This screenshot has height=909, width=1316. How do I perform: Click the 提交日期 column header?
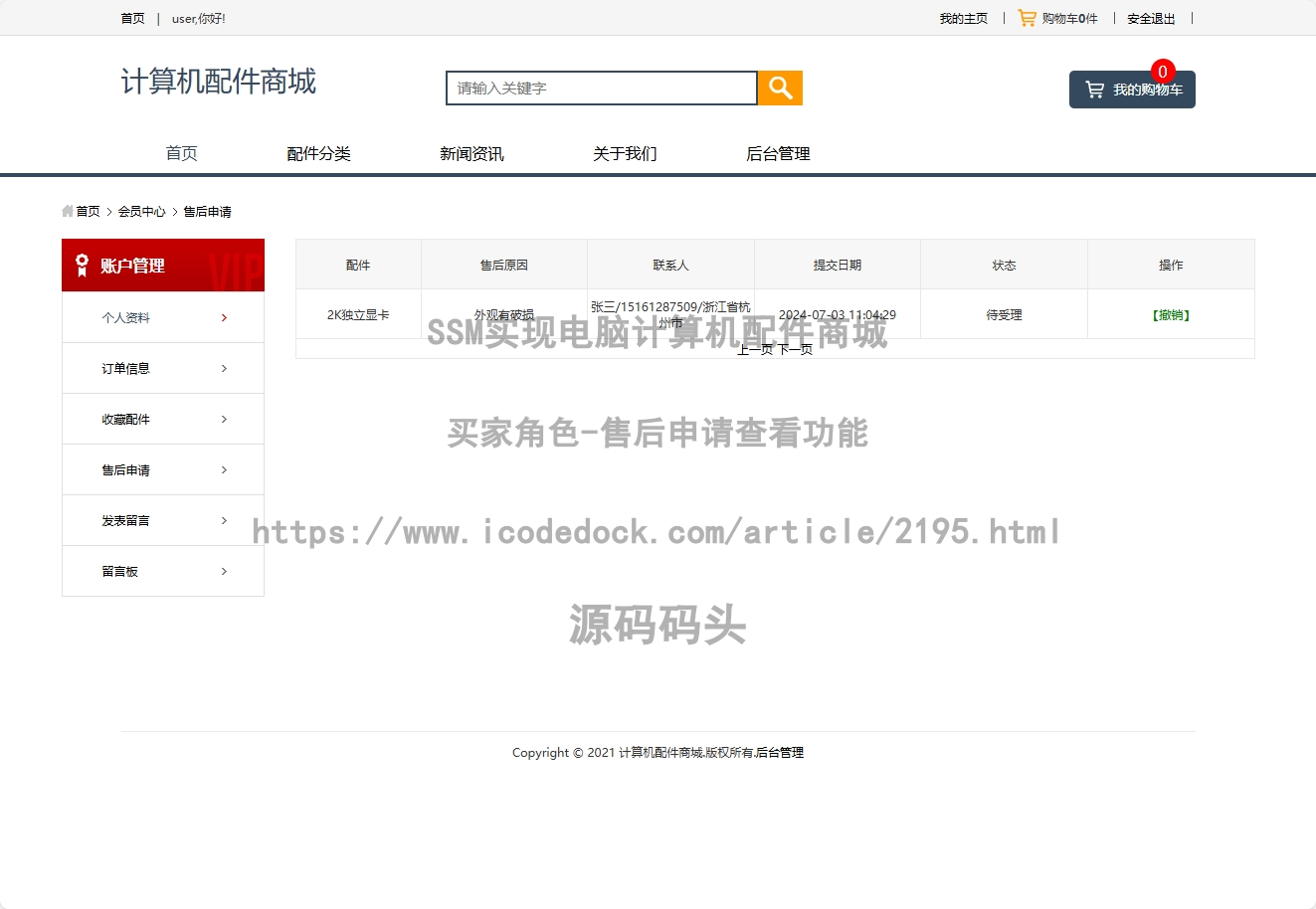point(838,265)
